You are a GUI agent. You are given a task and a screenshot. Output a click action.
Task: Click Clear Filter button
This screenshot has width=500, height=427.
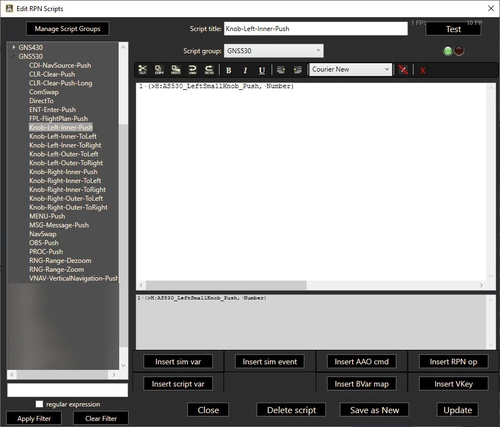(x=101, y=418)
